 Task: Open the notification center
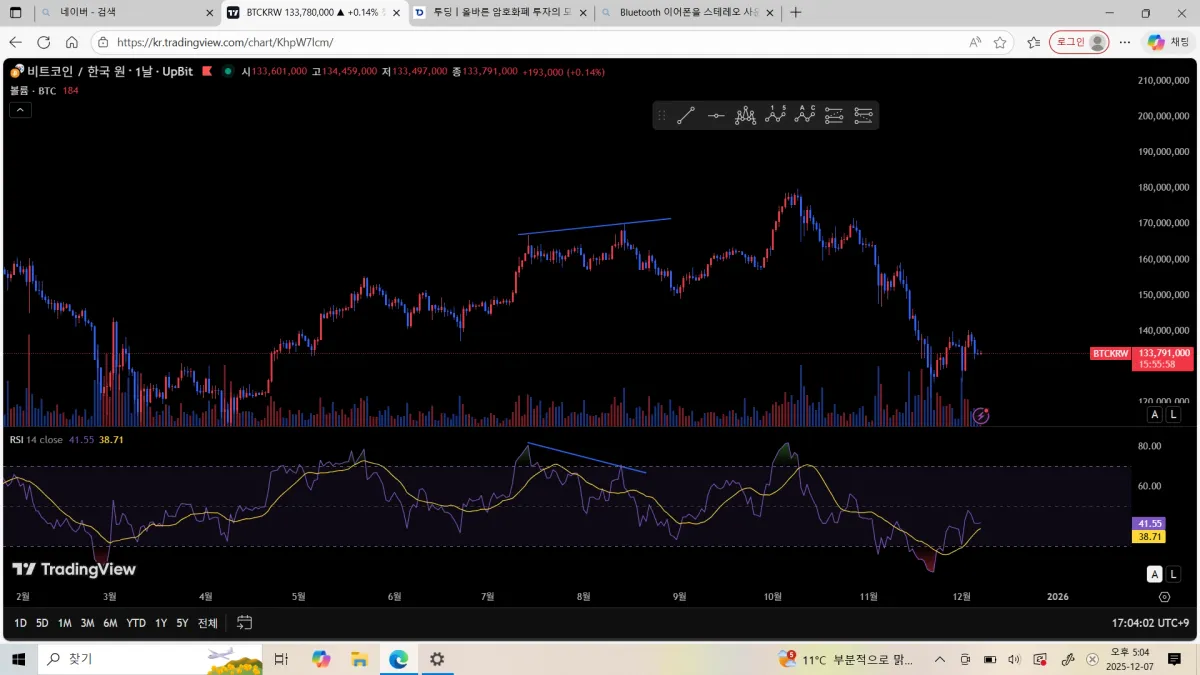[x=1175, y=659]
